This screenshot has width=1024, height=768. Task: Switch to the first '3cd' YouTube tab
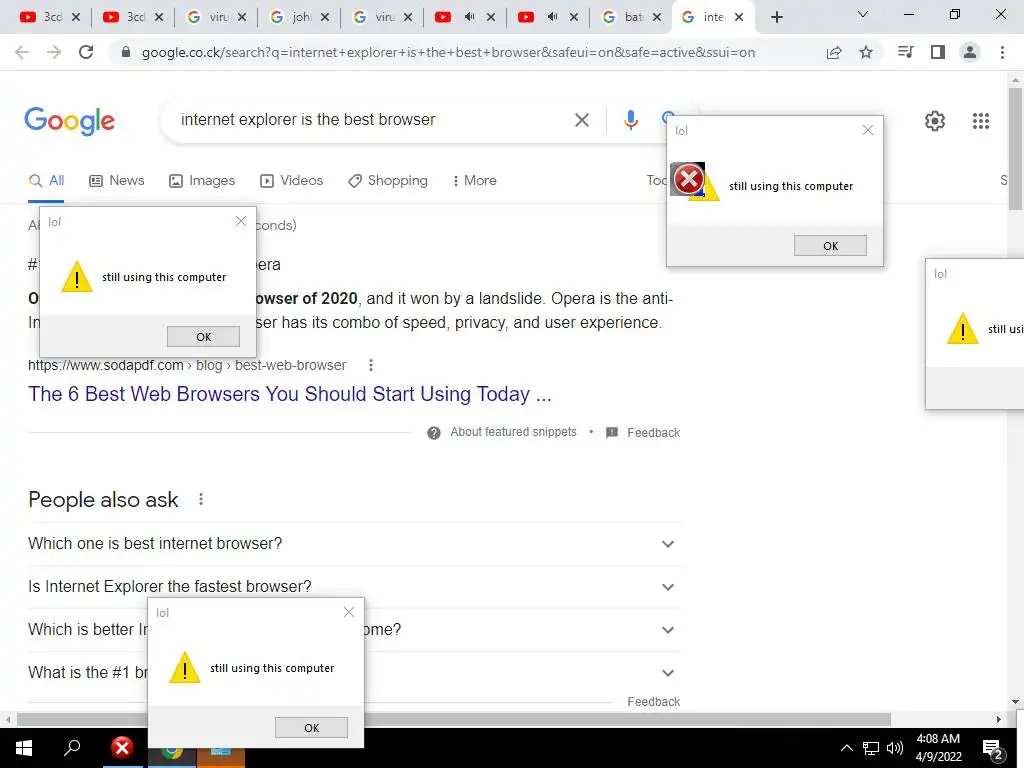coord(50,17)
